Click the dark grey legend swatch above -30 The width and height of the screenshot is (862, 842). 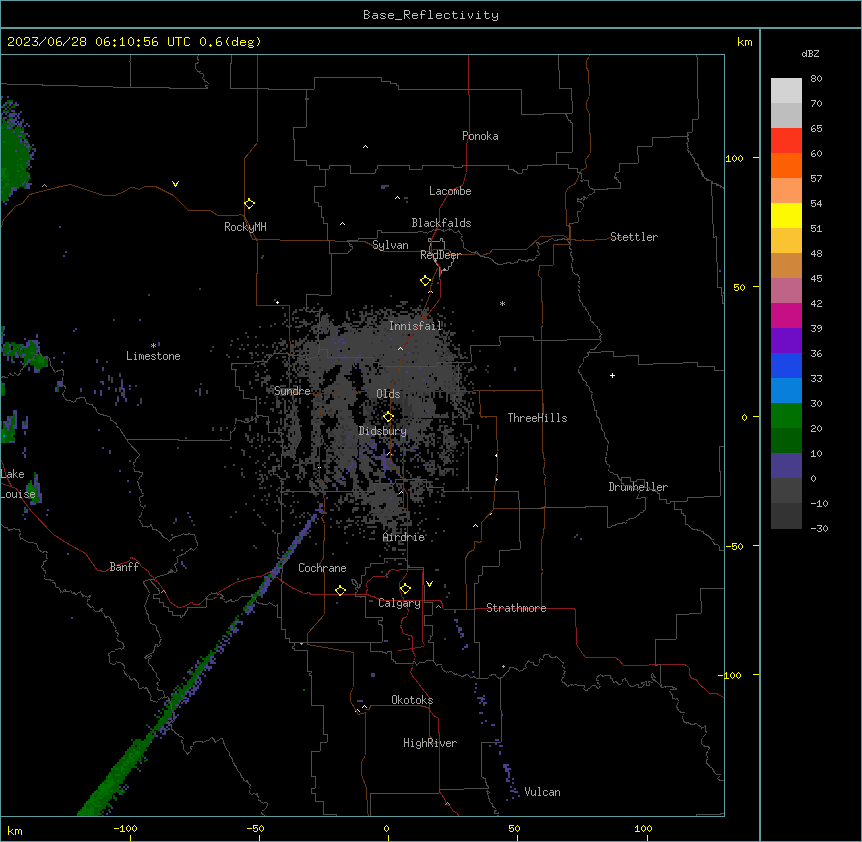coord(786,516)
